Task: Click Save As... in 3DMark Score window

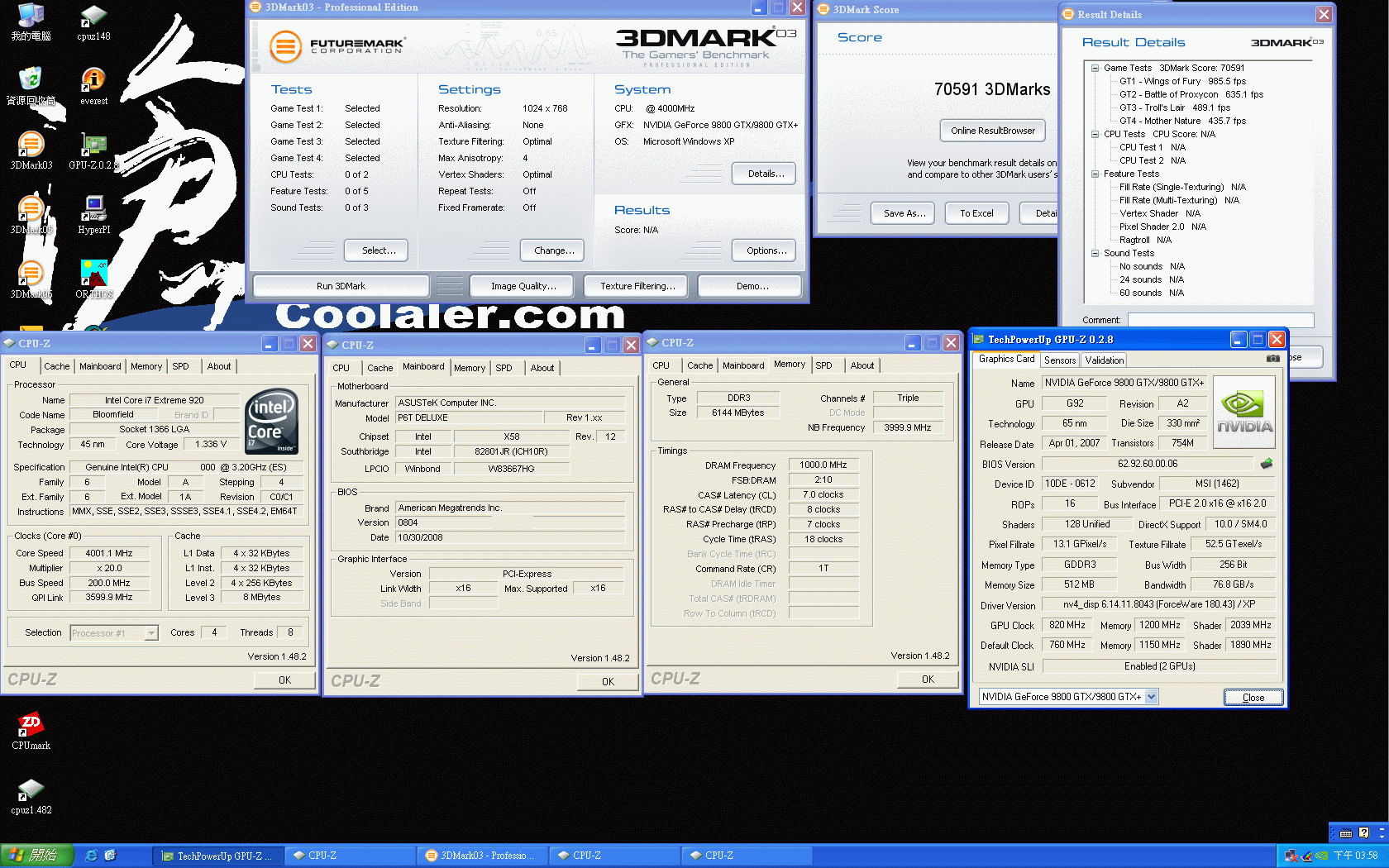Action: tap(904, 213)
